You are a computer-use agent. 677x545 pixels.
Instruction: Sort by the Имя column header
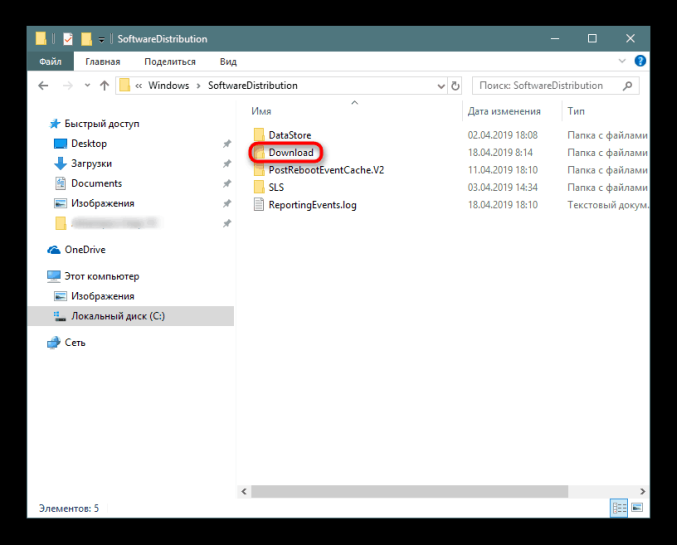(x=261, y=111)
